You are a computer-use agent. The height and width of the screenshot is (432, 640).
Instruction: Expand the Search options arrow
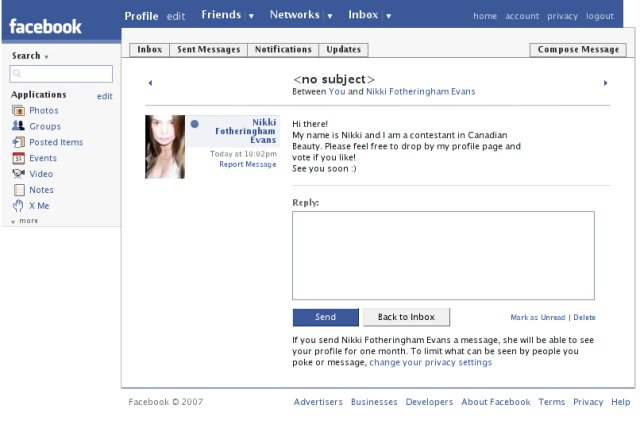click(x=46, y=57)
